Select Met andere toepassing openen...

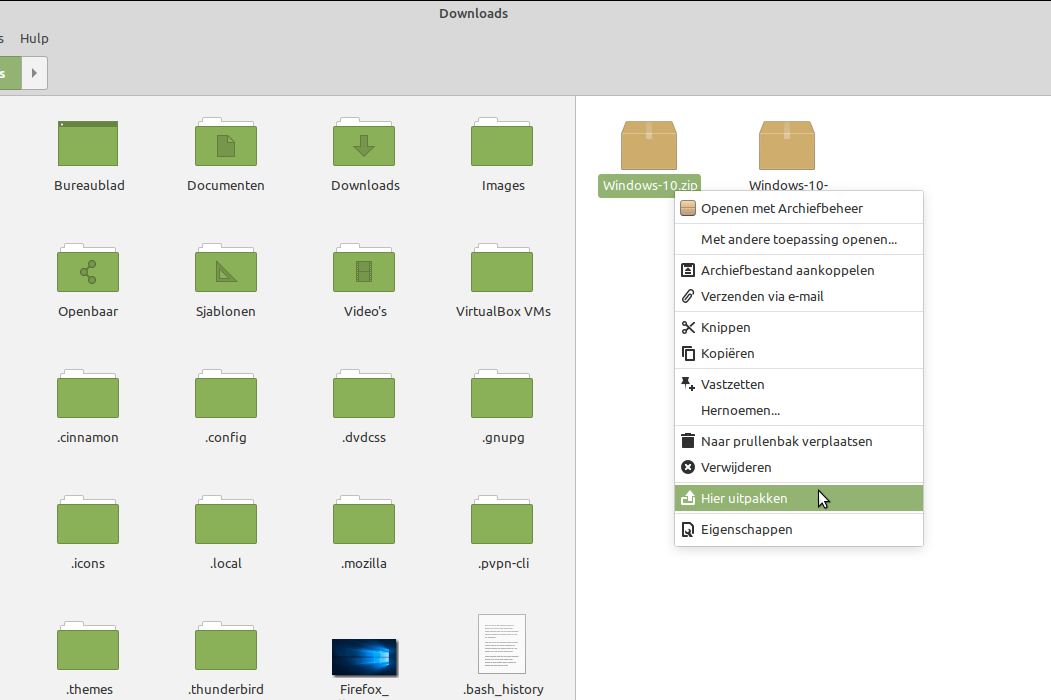(x=798, y=239)
